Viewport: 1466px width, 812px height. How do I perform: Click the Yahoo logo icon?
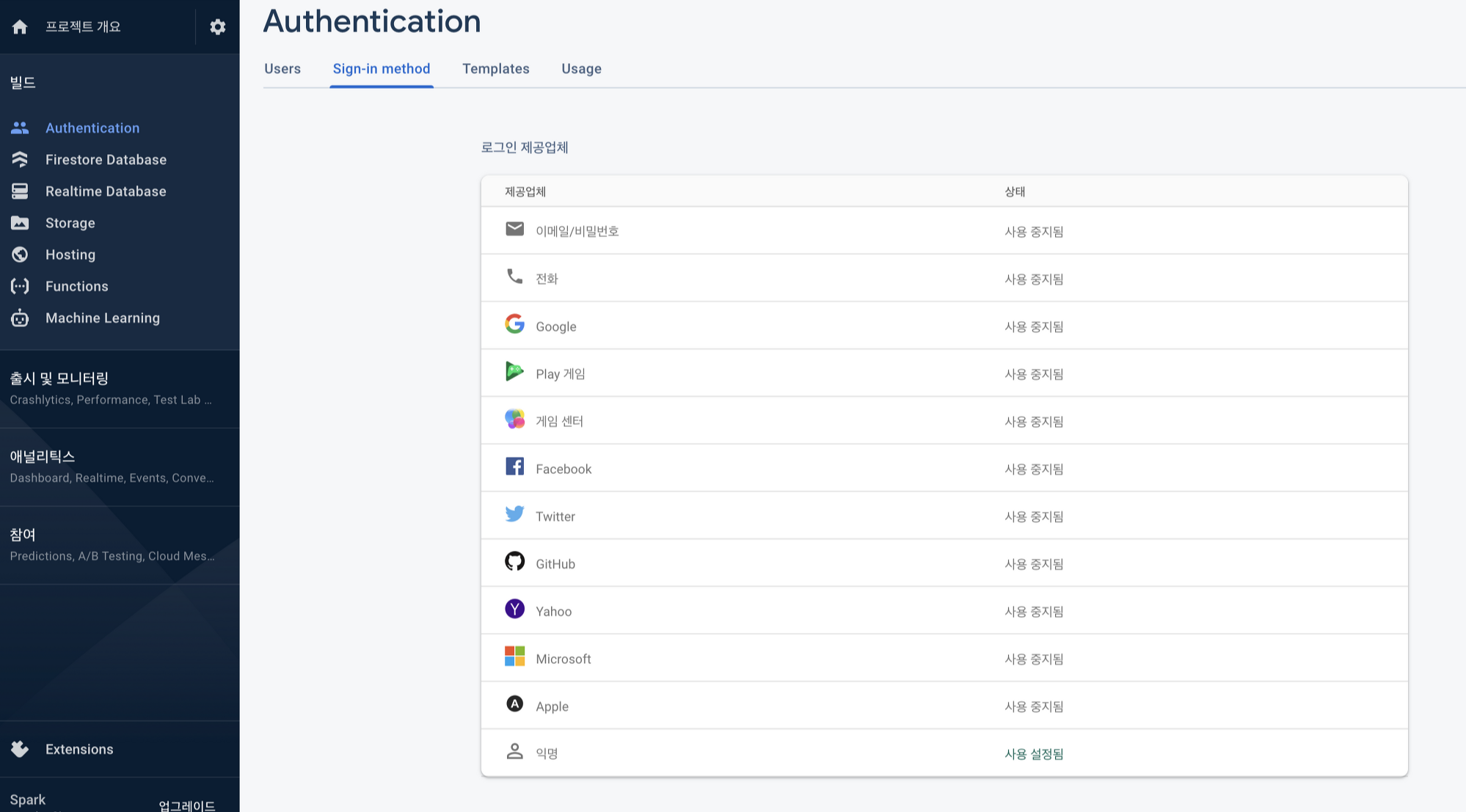pyautogui.click(x=515, y=609)
